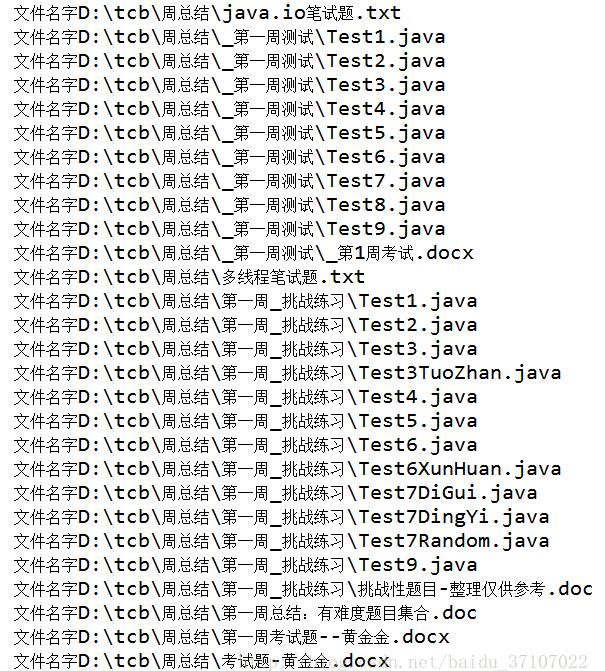Click the Test3TuoZhan.java line
Viewport: 605px width, 671px height.
click(x=288, y=373)
